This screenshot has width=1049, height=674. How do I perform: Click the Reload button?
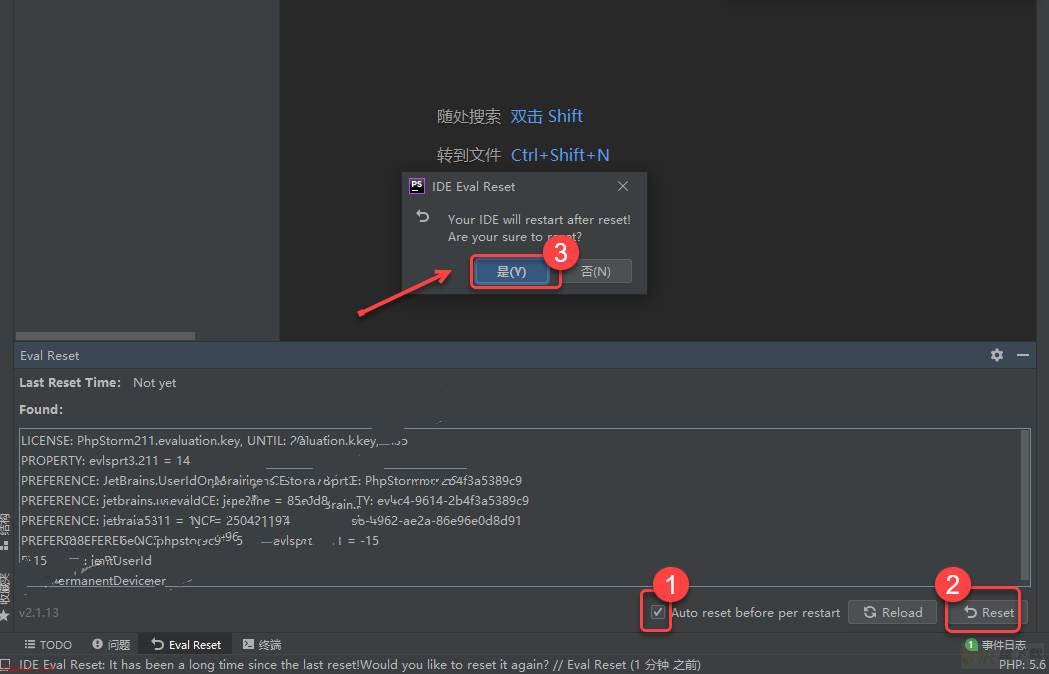(892, 612)
